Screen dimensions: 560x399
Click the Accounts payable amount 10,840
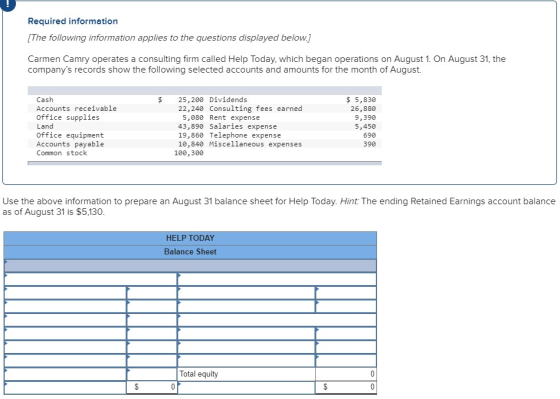(x=191, y=144)
